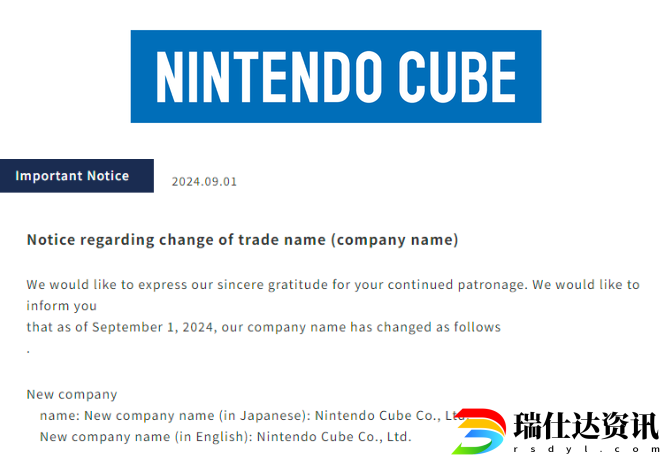Click the September 1, 2024 sentence

coord(264,327)
